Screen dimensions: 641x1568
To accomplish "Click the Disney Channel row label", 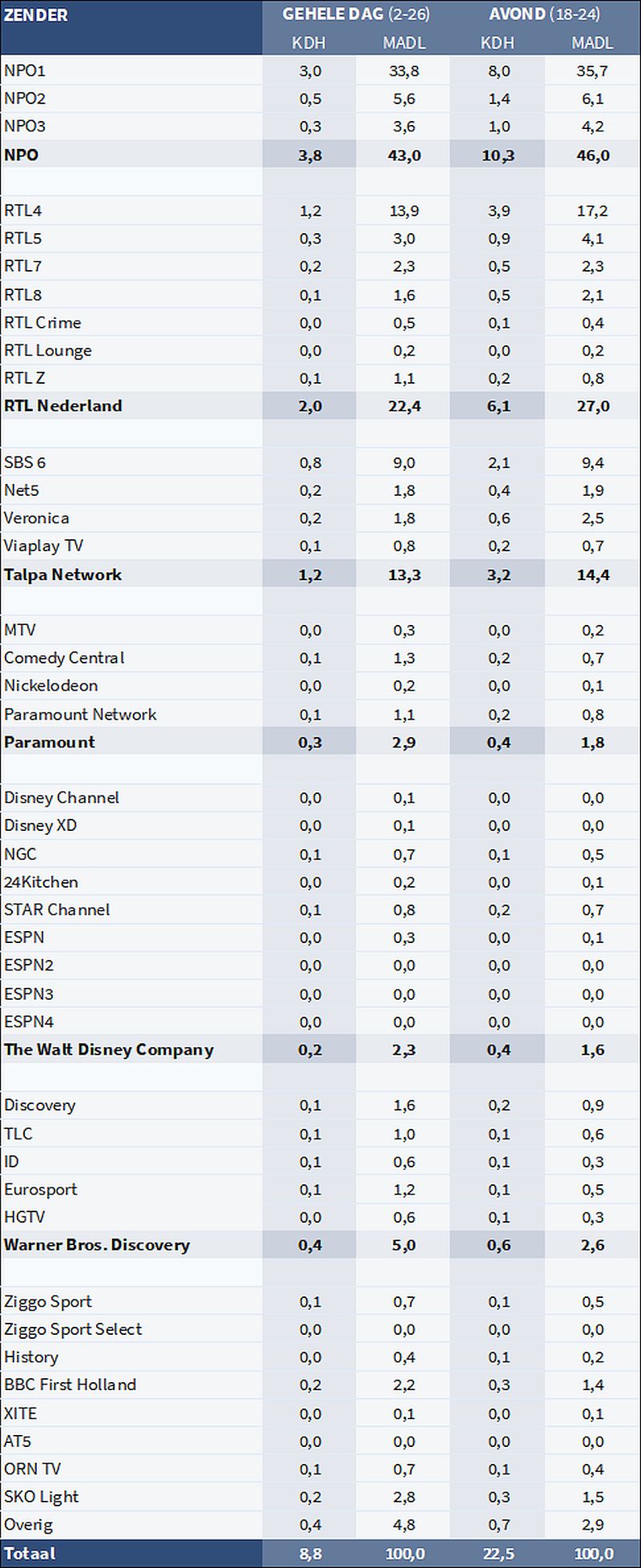I will 62,798.
